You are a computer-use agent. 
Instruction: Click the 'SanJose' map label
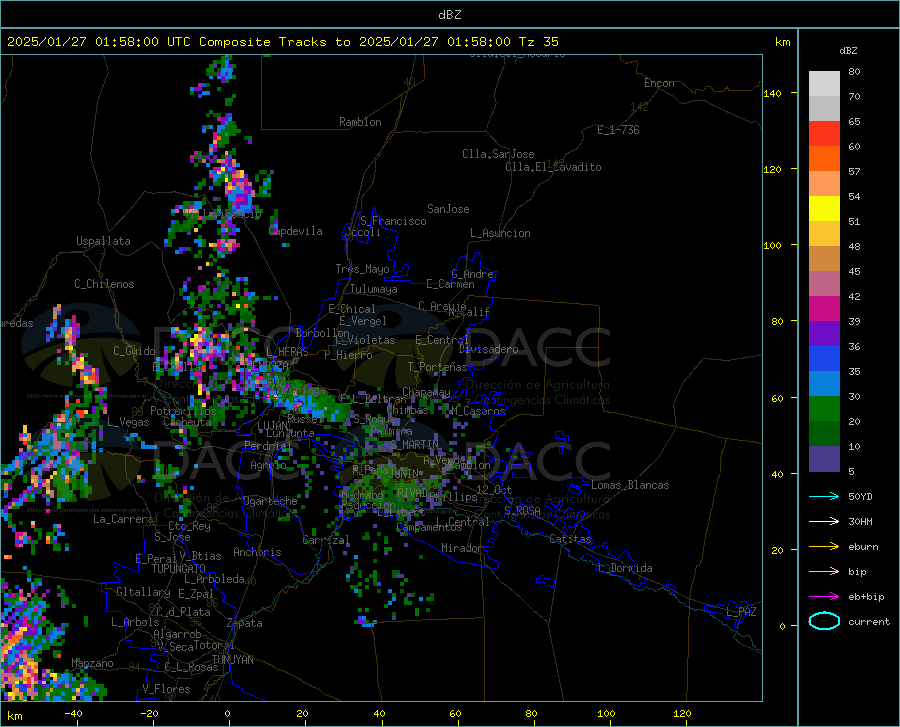[x=448, y=209]
